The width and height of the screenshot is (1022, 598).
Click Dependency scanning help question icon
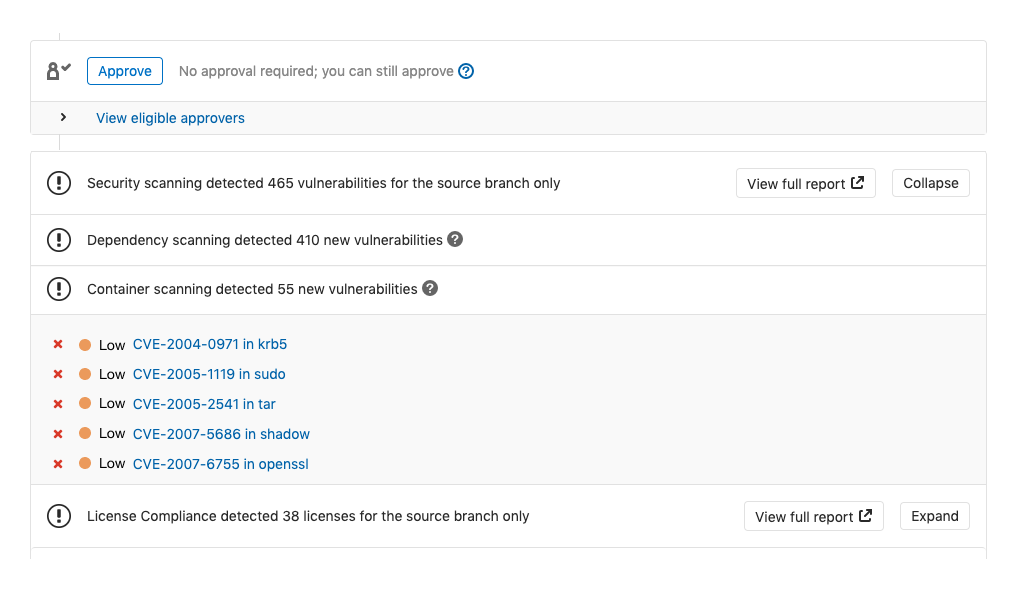tap(455, 240)
